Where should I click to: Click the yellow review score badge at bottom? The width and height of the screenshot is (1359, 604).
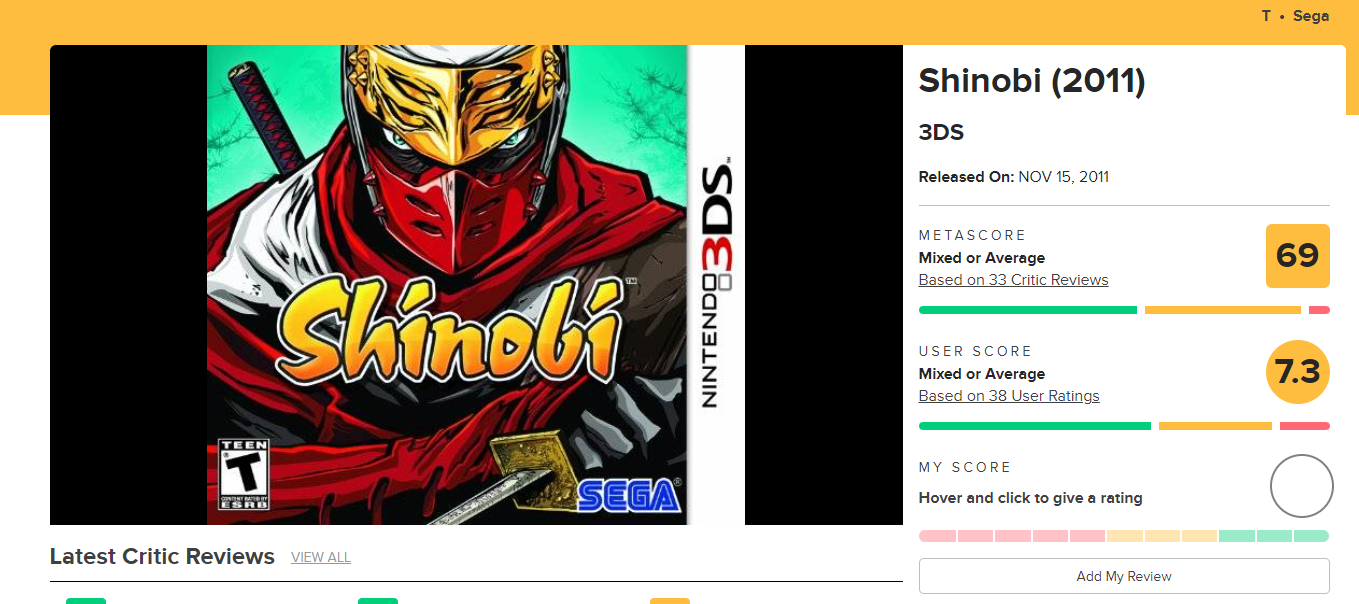point(670,601)
